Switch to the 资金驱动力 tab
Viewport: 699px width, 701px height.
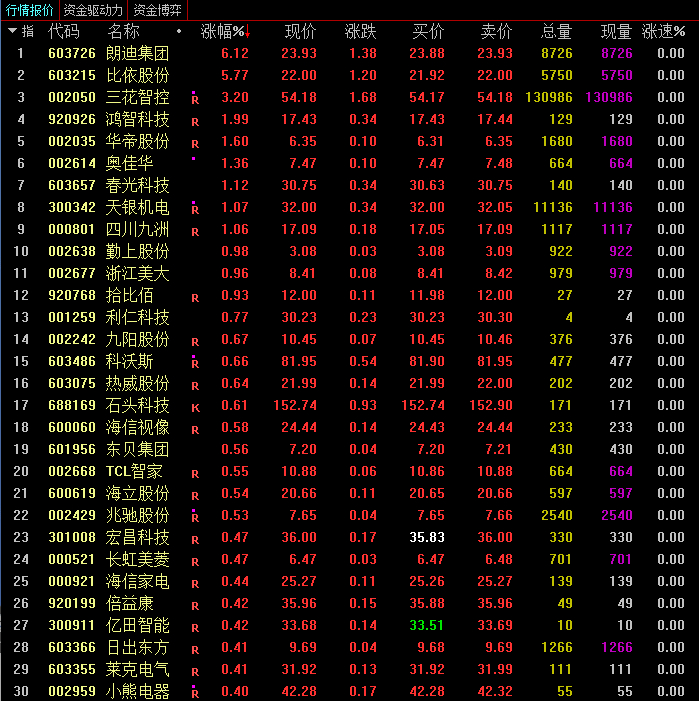95,10
